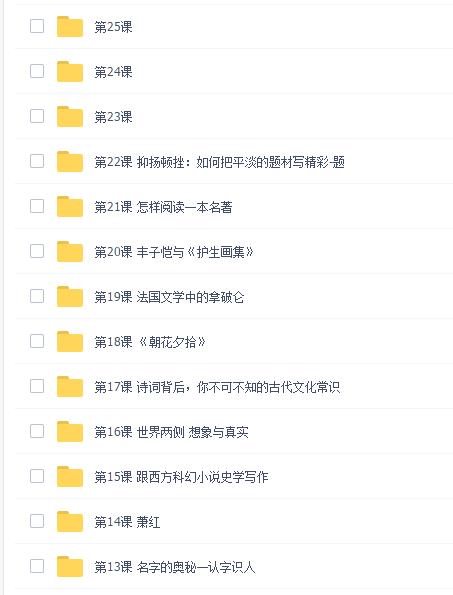Toggle the checkbox beside 第18课《朝花夕拾》

(37, 341)
